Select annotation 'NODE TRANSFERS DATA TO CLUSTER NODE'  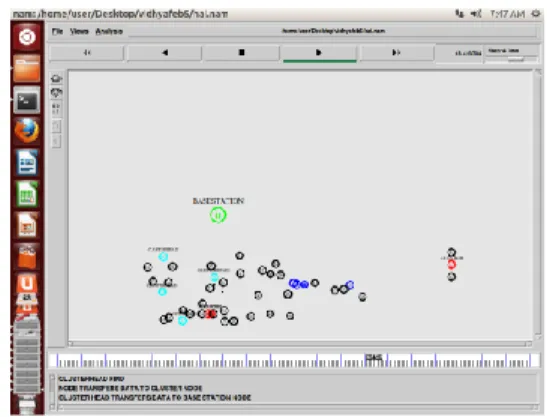pos(130,388)
